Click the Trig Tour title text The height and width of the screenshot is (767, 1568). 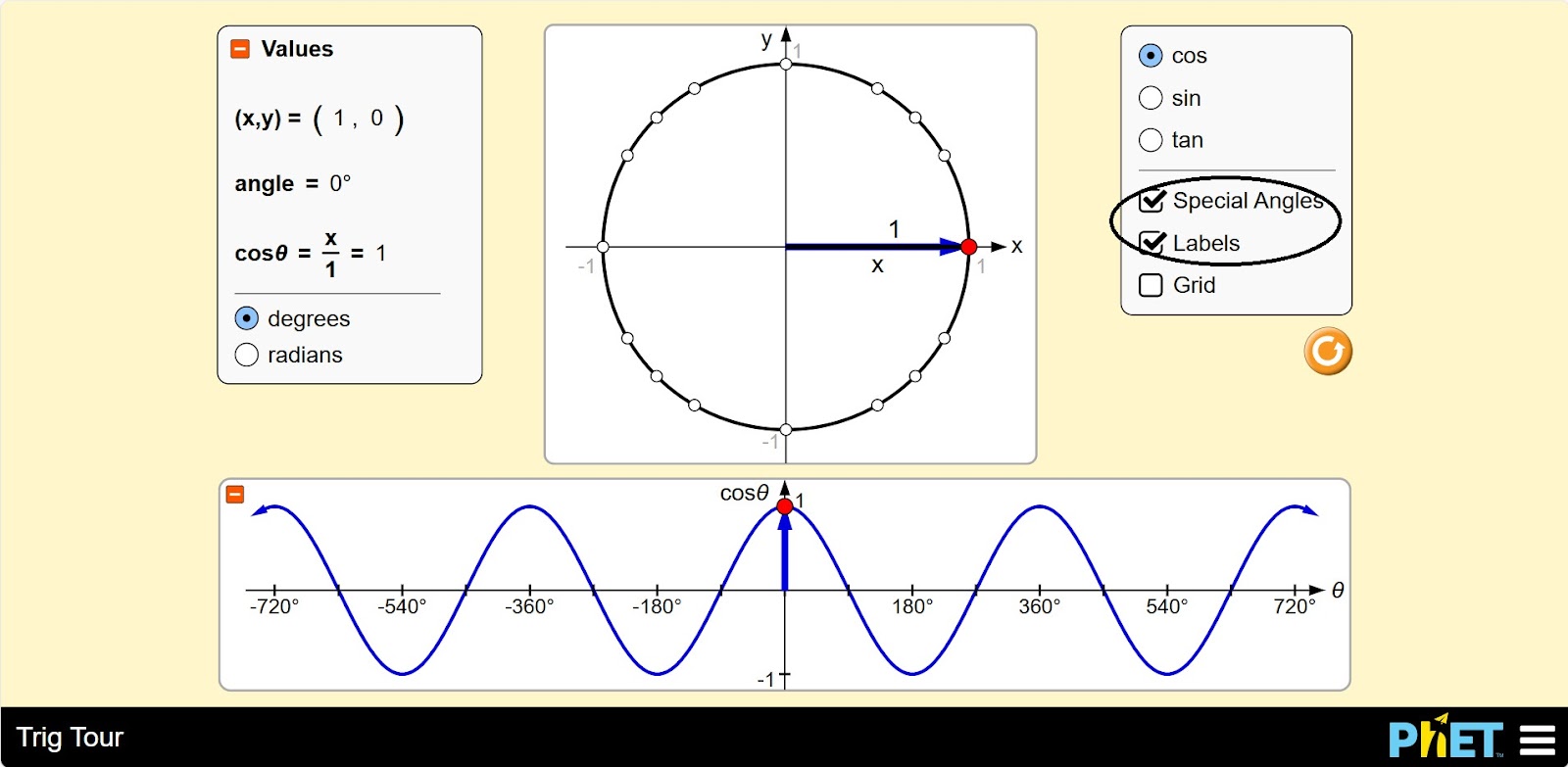70,738
